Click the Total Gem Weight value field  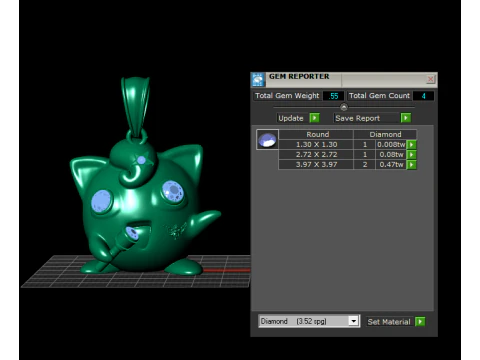[x=333, y=96]
